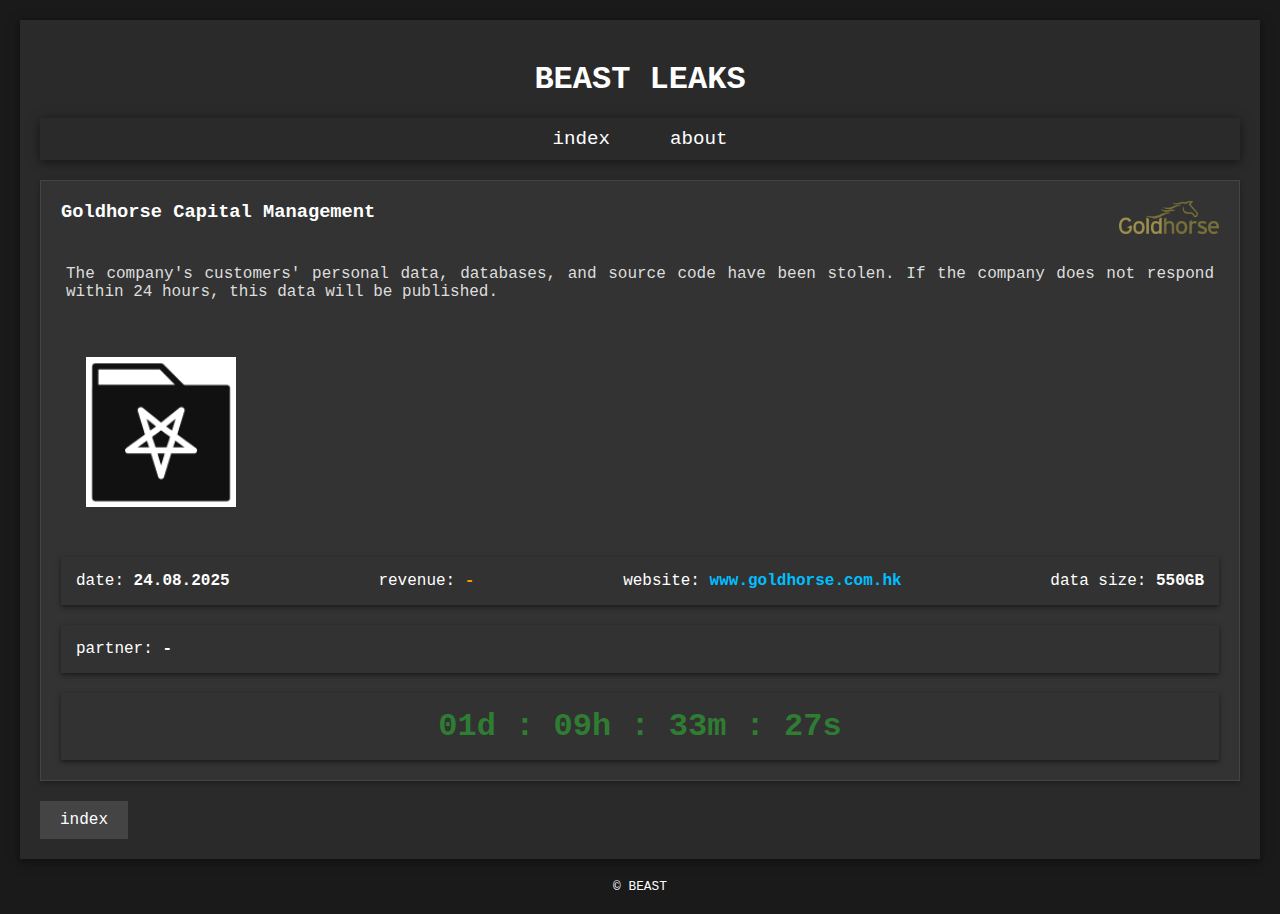Viewport: 1280px width, 914px height.
Task: Click the 550GB data size value
Action: [x=1180, y=580]
